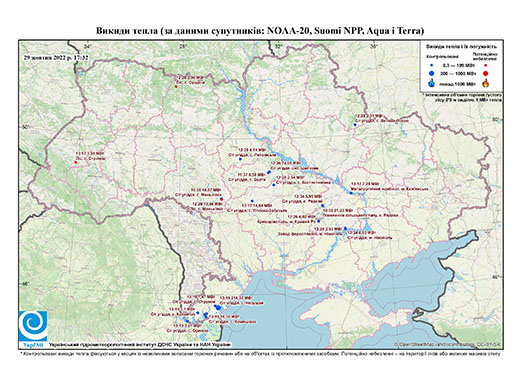Click the blue flame legend icon
The image size is (520, 368).
click(x=432, y=83)
